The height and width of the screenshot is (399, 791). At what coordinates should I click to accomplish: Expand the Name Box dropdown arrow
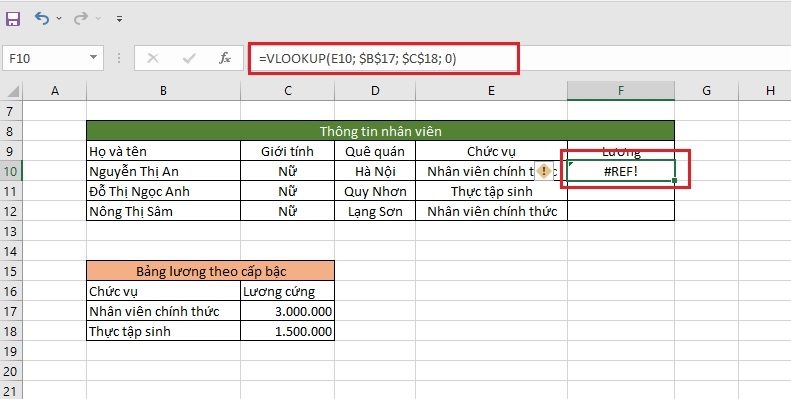[x=93, y=58]
